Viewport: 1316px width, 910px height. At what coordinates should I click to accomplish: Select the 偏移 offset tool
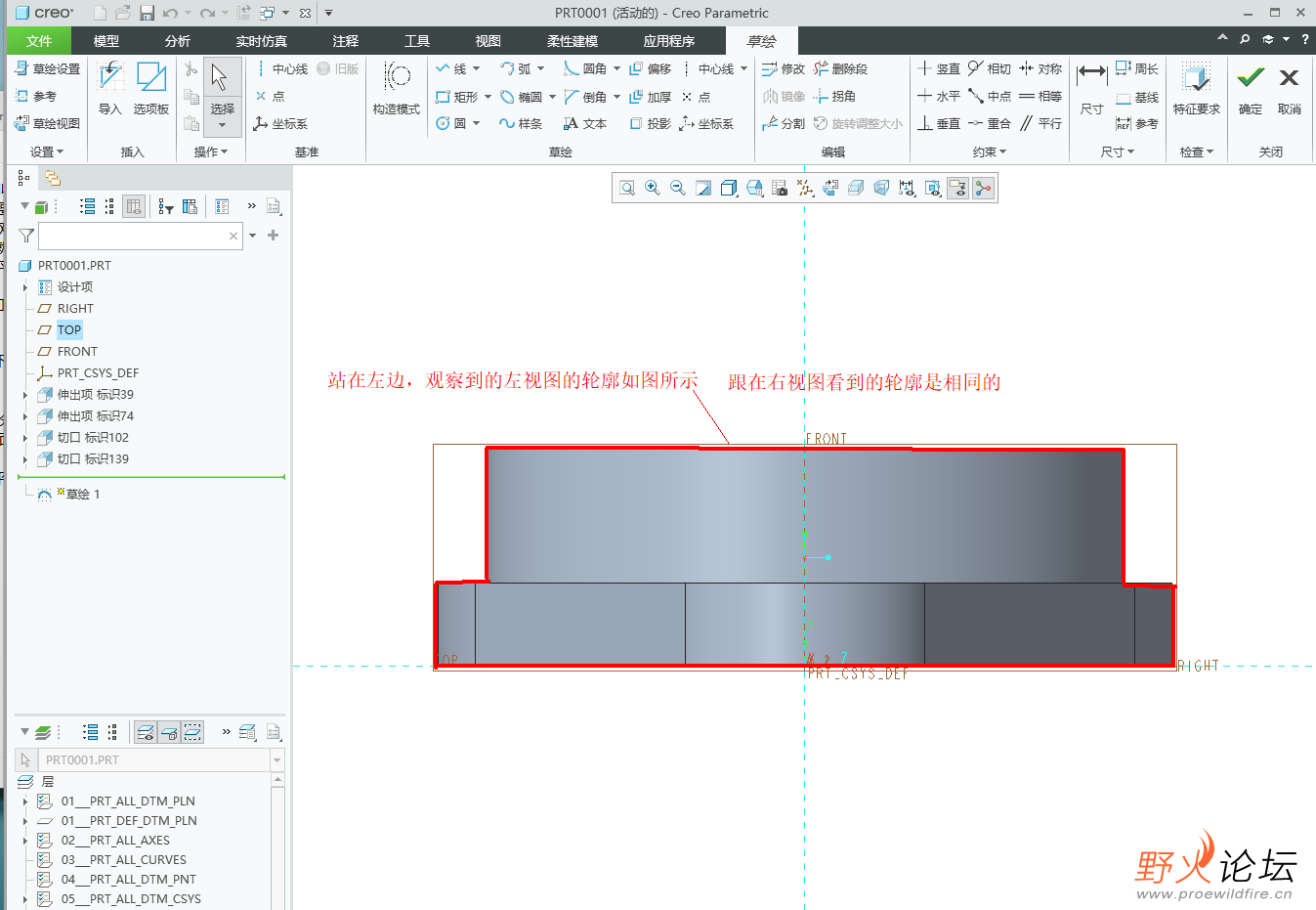coord(651,69)
